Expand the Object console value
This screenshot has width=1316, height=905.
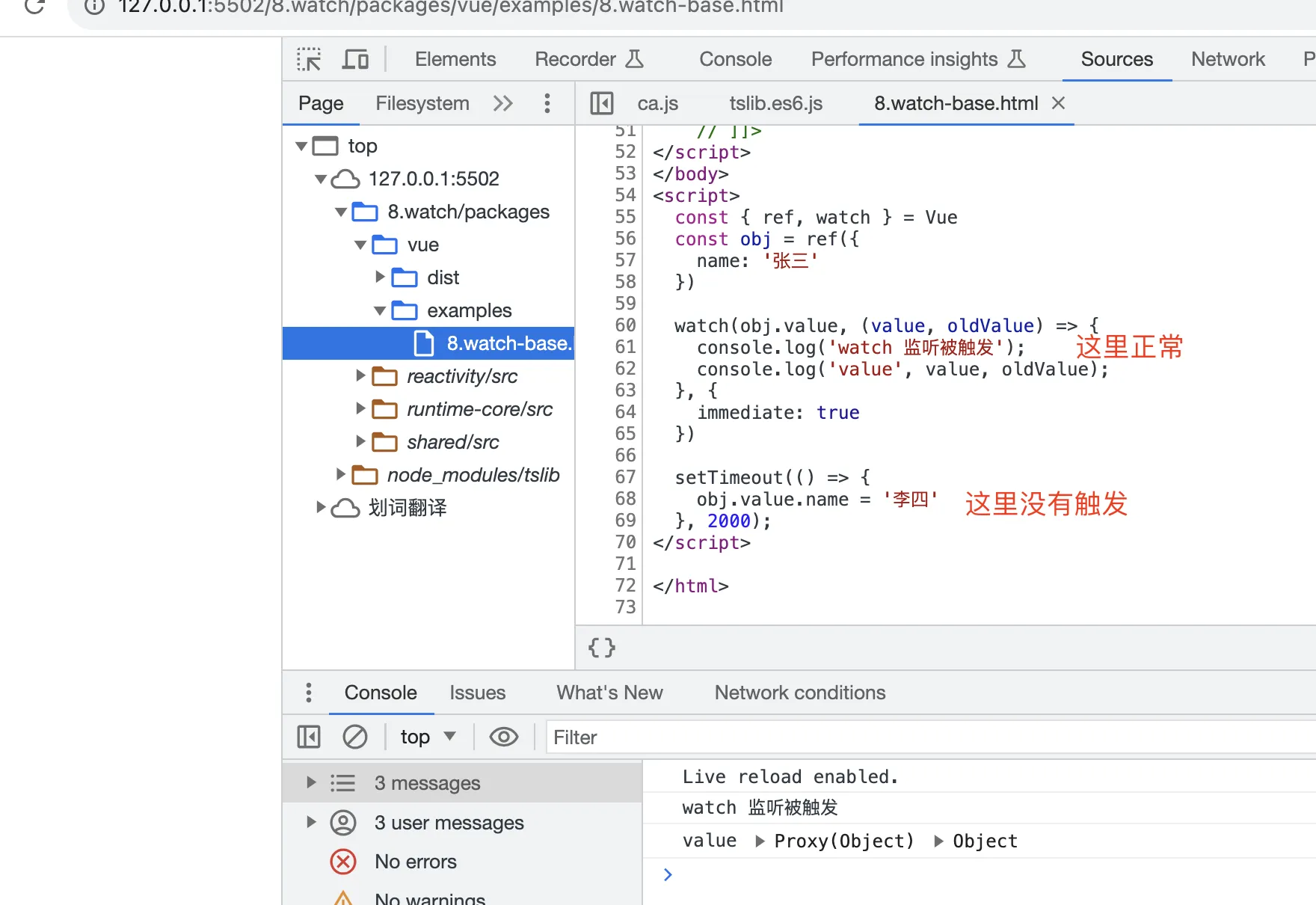[x=938, y=841]
